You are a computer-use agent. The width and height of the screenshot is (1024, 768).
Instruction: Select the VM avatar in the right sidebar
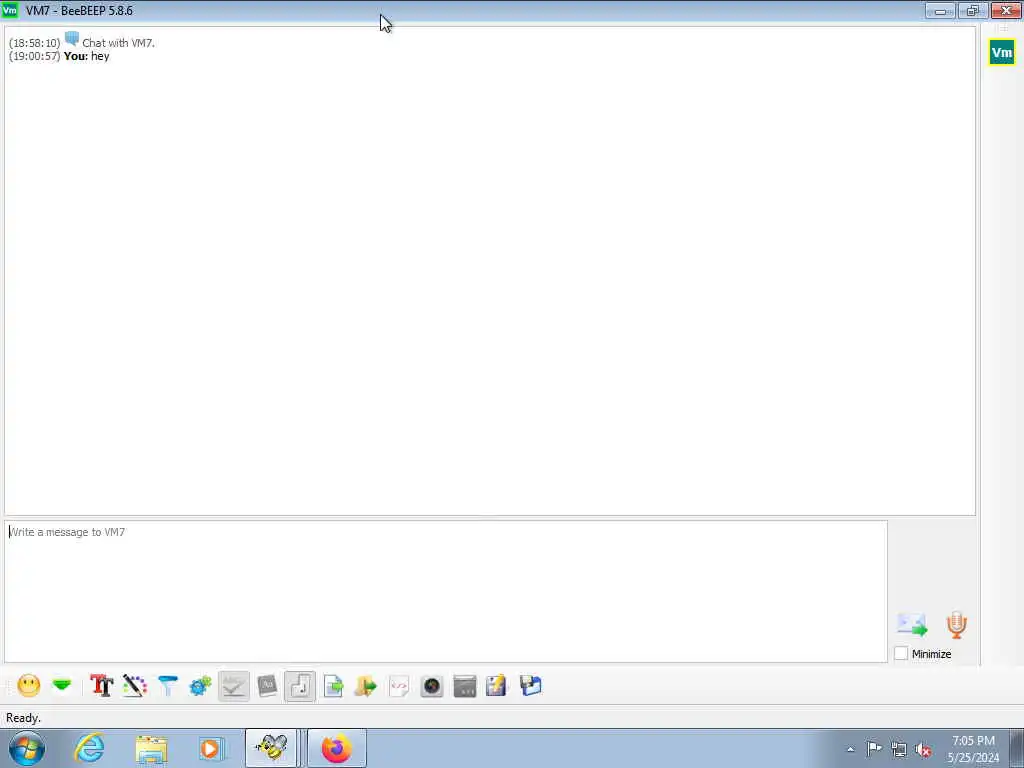[1002, 52]
